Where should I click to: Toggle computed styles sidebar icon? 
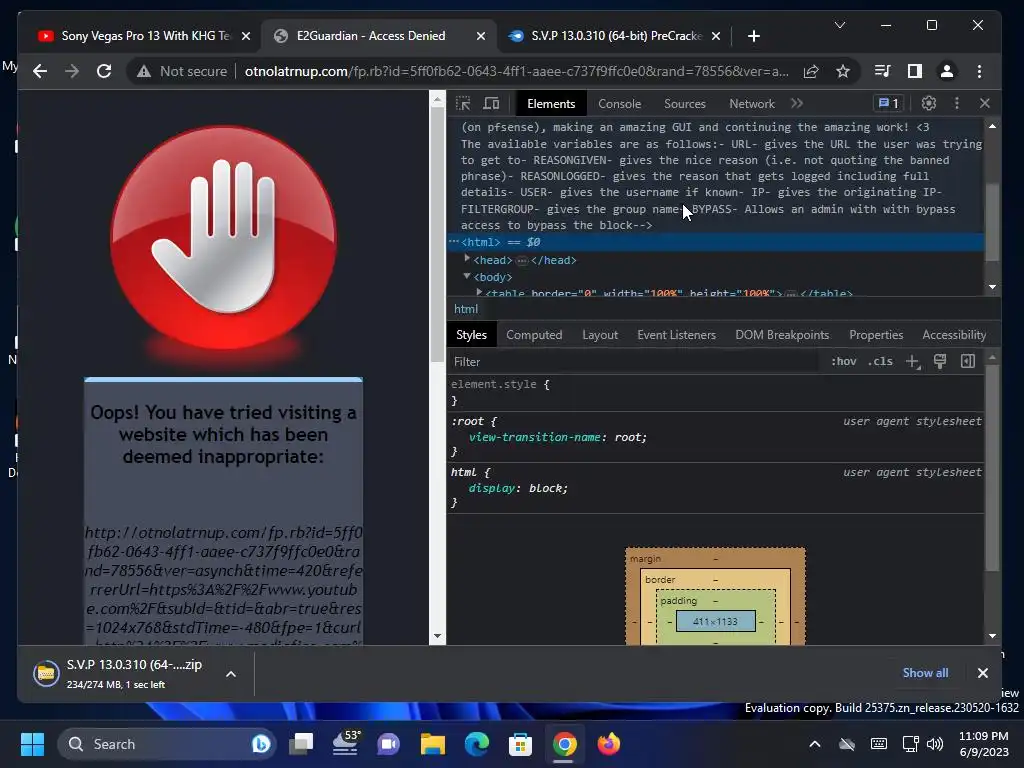(x=968, y=362)
